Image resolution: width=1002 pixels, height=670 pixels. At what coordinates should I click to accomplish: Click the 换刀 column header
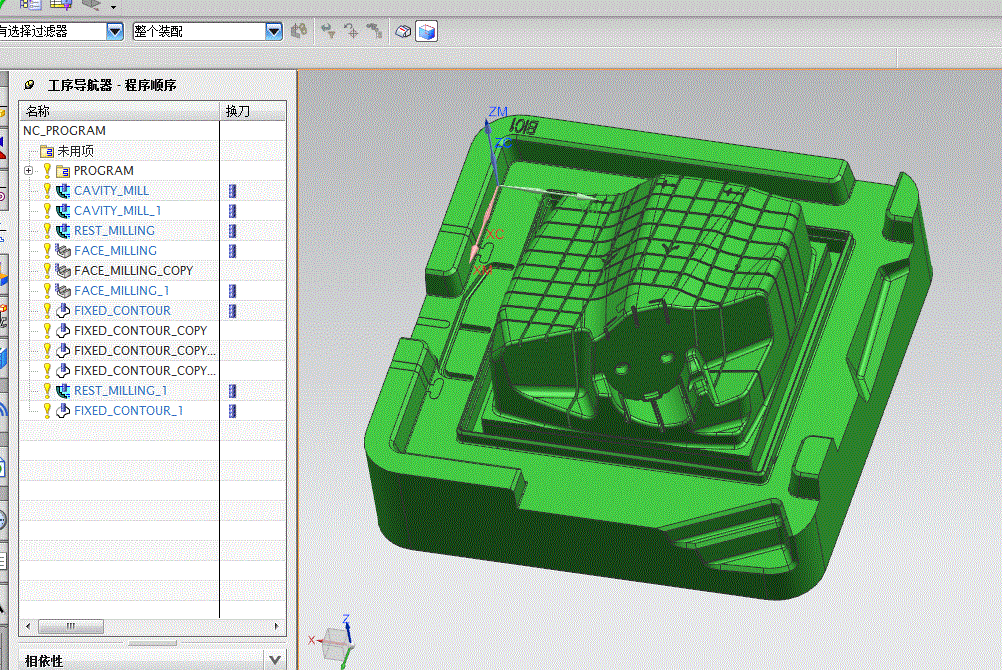click(x=253, y=111)
